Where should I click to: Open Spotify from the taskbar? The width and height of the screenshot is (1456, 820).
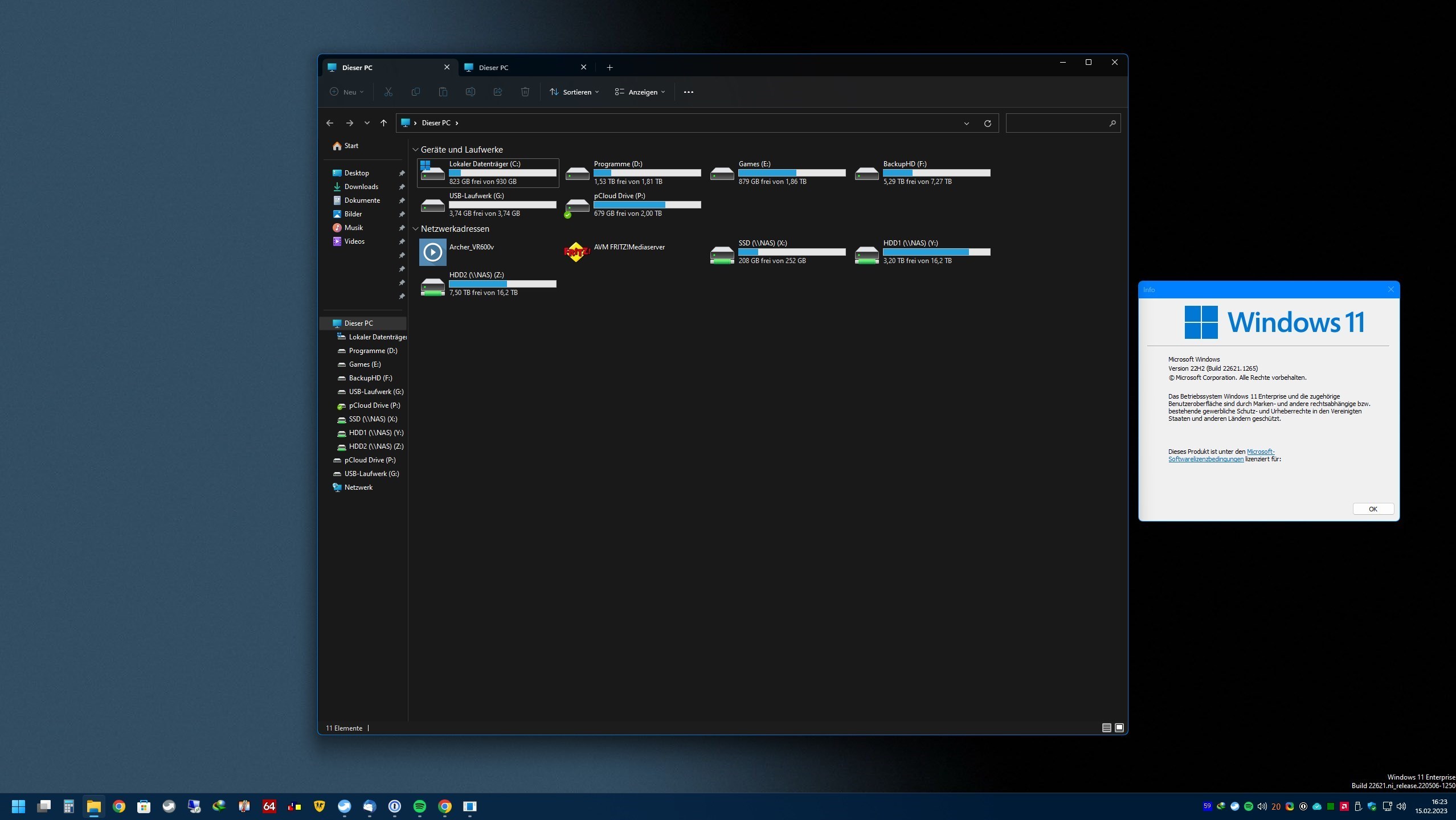419,806
